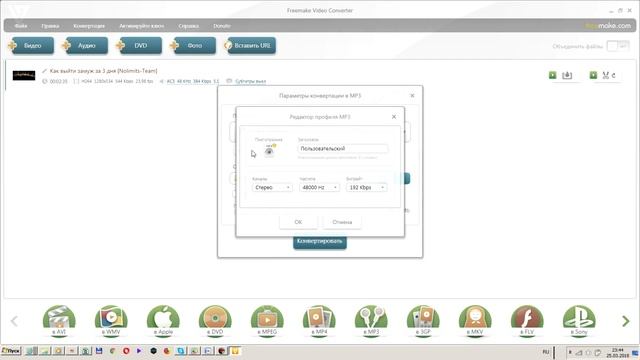This screenshot has height=360, width=640.
Task: Click the system tray clock
Action: pos(618,353)
